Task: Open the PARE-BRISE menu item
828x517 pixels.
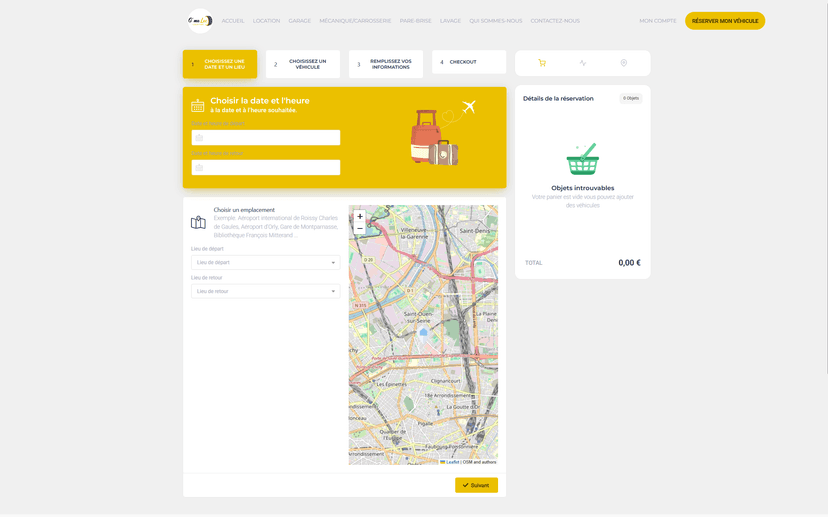Action: (x=416, y=21)
